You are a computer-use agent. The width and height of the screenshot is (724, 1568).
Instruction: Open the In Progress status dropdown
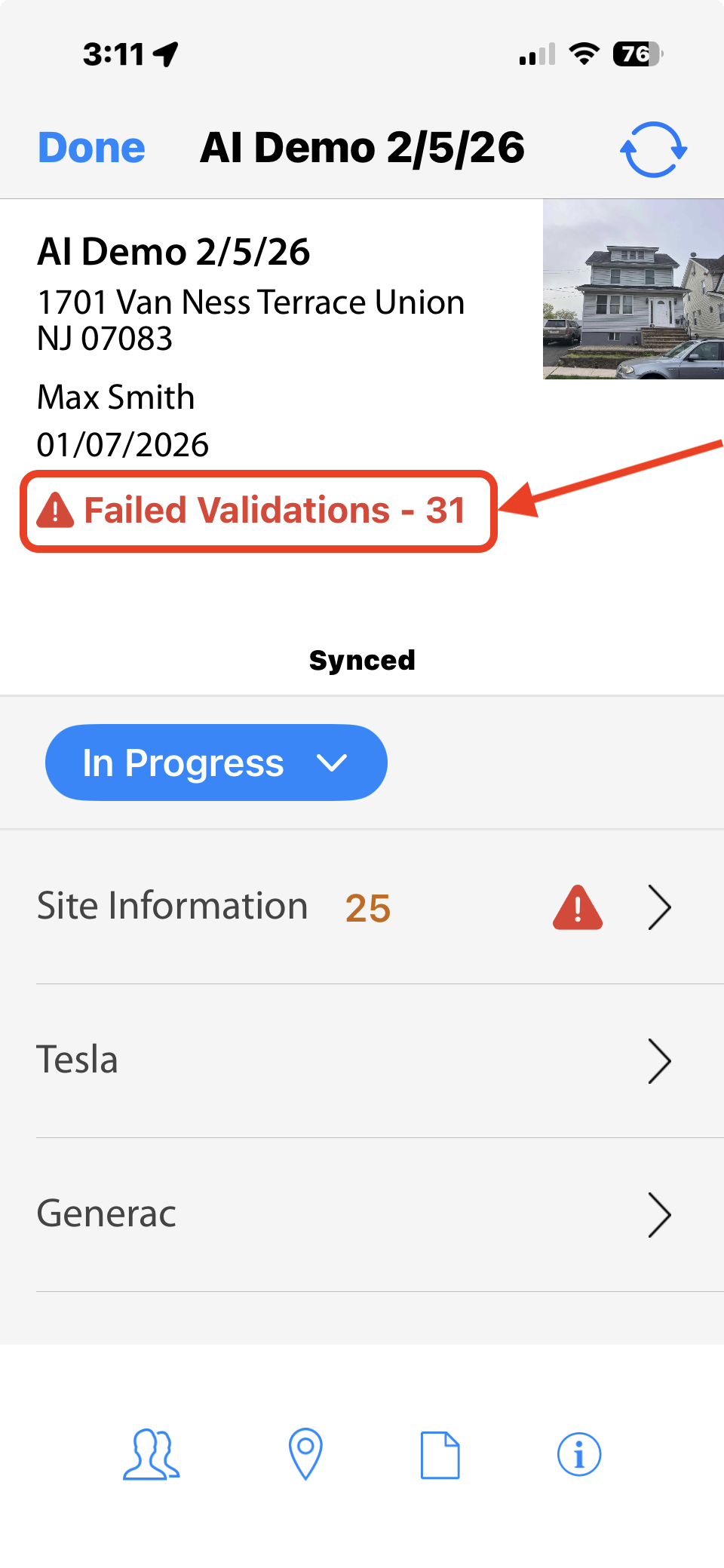pos(216,763)
